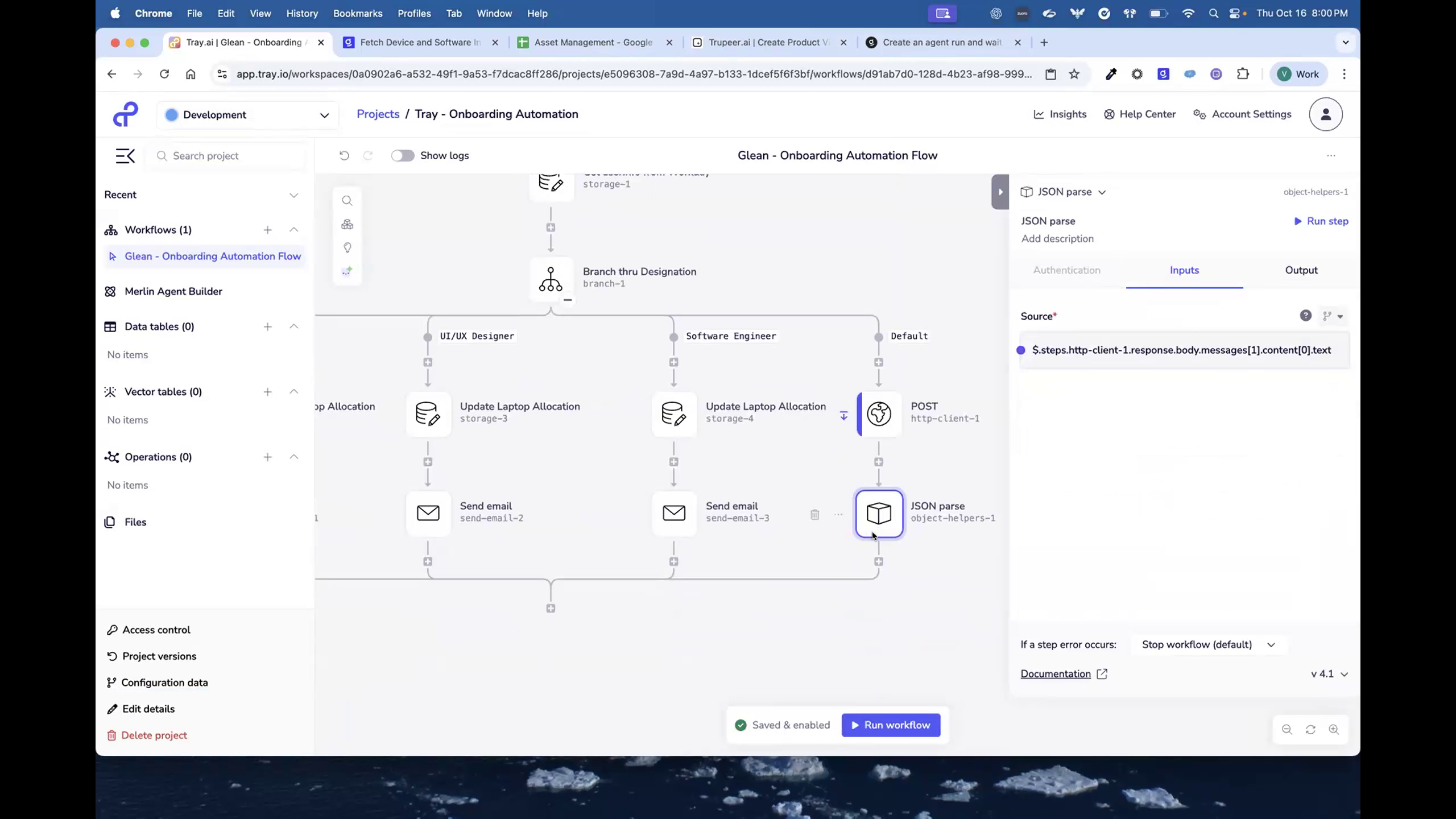Viewport: 1456px width, 819px height.
Task: Open the Merlin AI assistant icon on canvas
Action: click(347, 271)
